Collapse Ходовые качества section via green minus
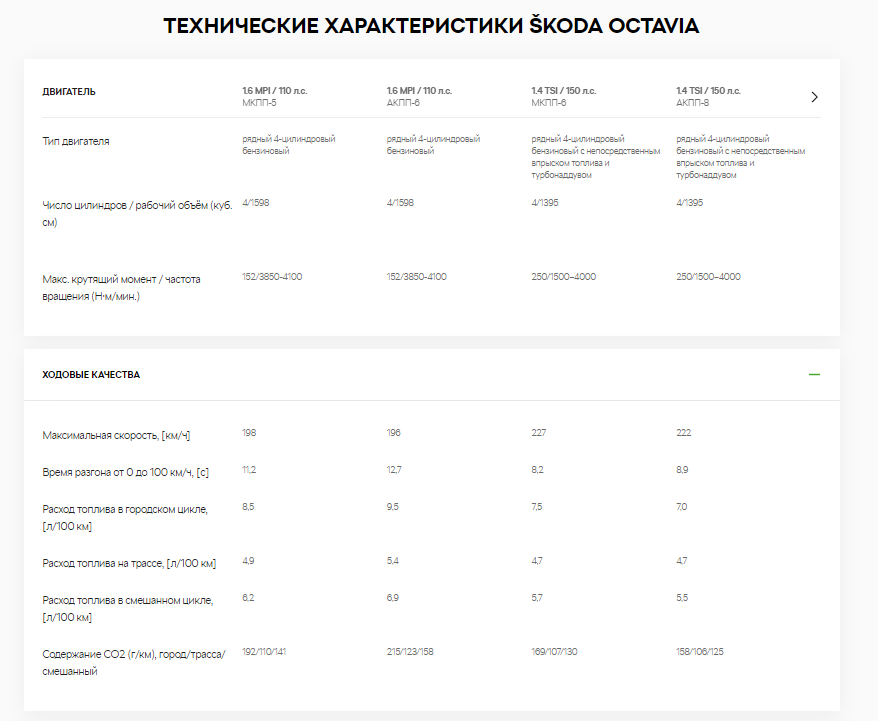878x721 pixels. (814, 374)
